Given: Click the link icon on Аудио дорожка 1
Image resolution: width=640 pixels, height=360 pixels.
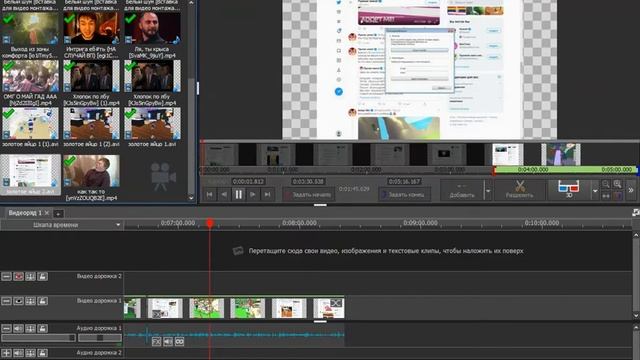Looking at the screenshot, I should (x=31, y=329).
